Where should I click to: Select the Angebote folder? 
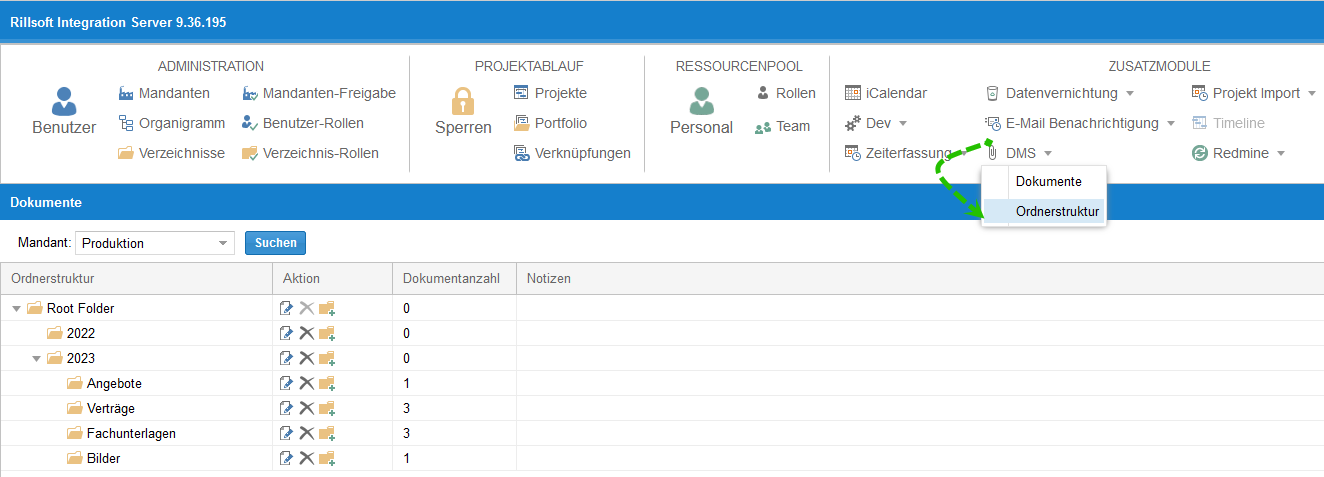pyautogui.click(x=104, y=383)
